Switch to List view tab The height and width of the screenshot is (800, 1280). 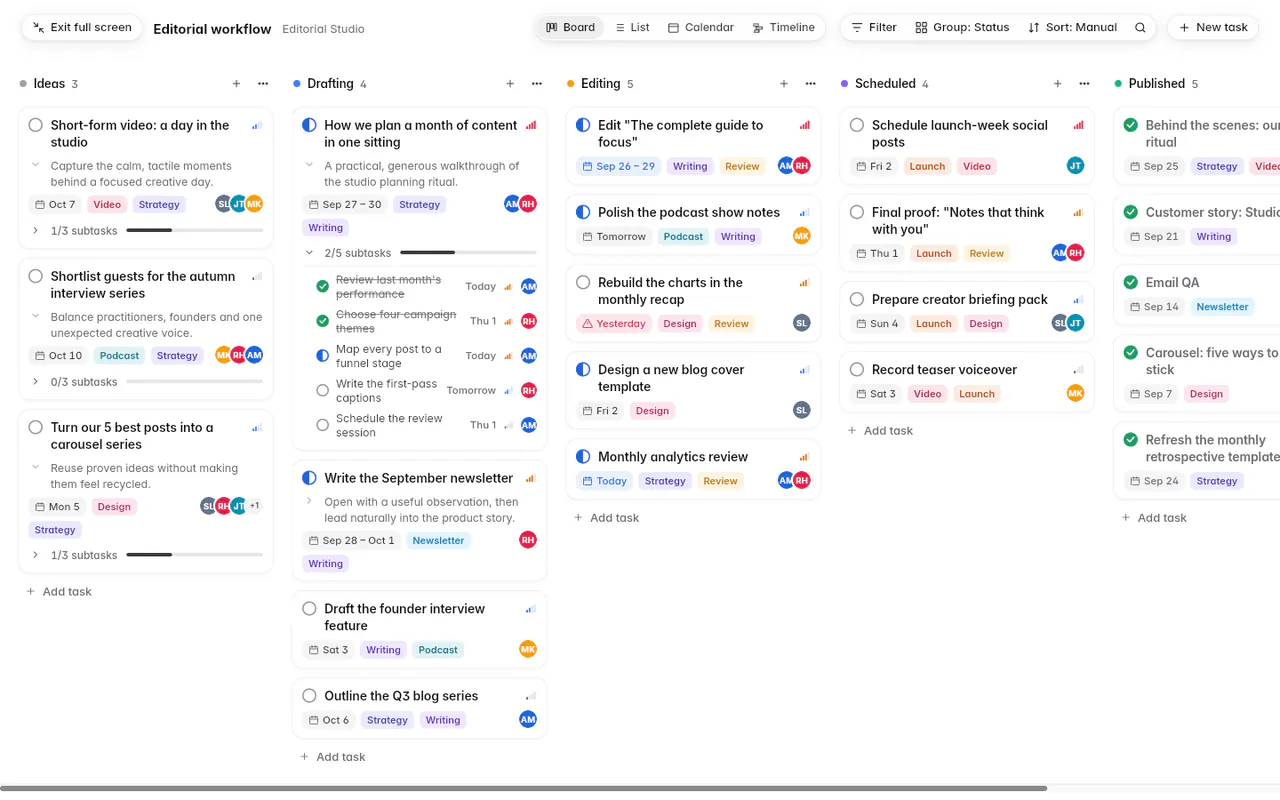coord(632,28)
